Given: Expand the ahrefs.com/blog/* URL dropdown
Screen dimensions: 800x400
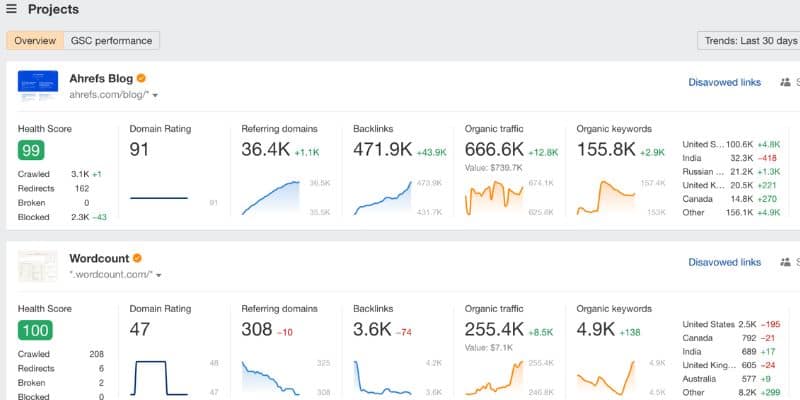Looking at the screenshot, I should coord(156,95).
